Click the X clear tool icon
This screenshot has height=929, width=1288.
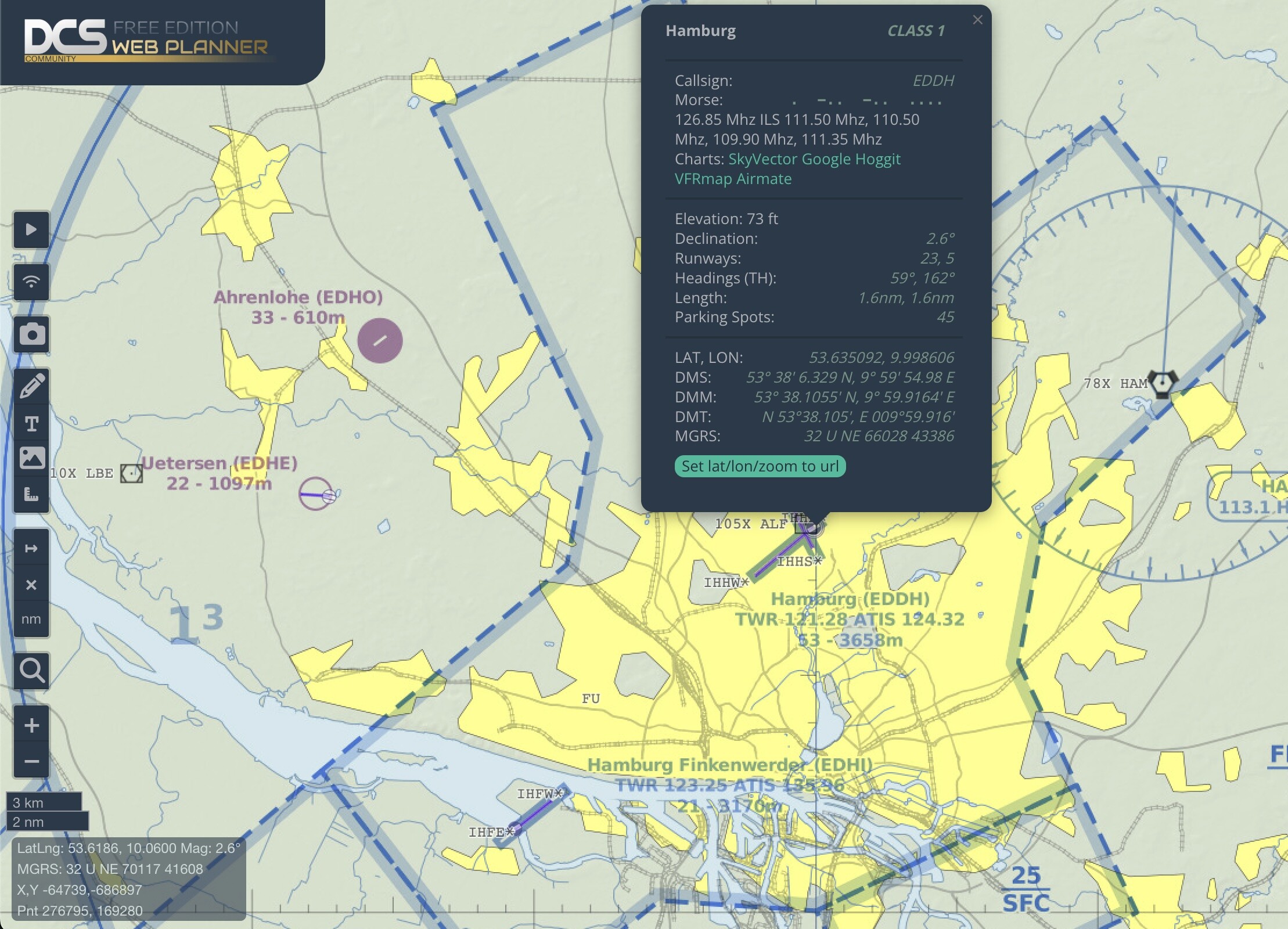(31, 584)
